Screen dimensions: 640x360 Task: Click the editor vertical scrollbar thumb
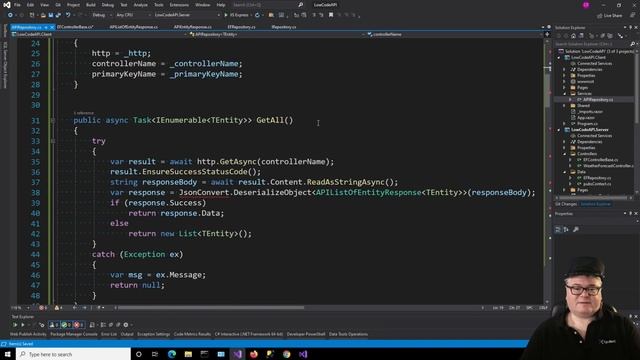[x=547, y=90]
